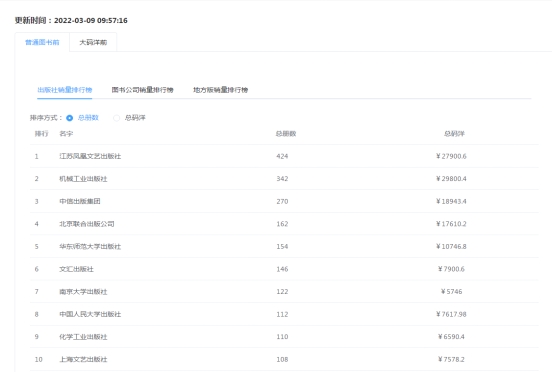Select the 出版社销量排行榜 tab
The width and height of the screenshot is (552, 372).
pyautogui.click(x=65, y=90)
